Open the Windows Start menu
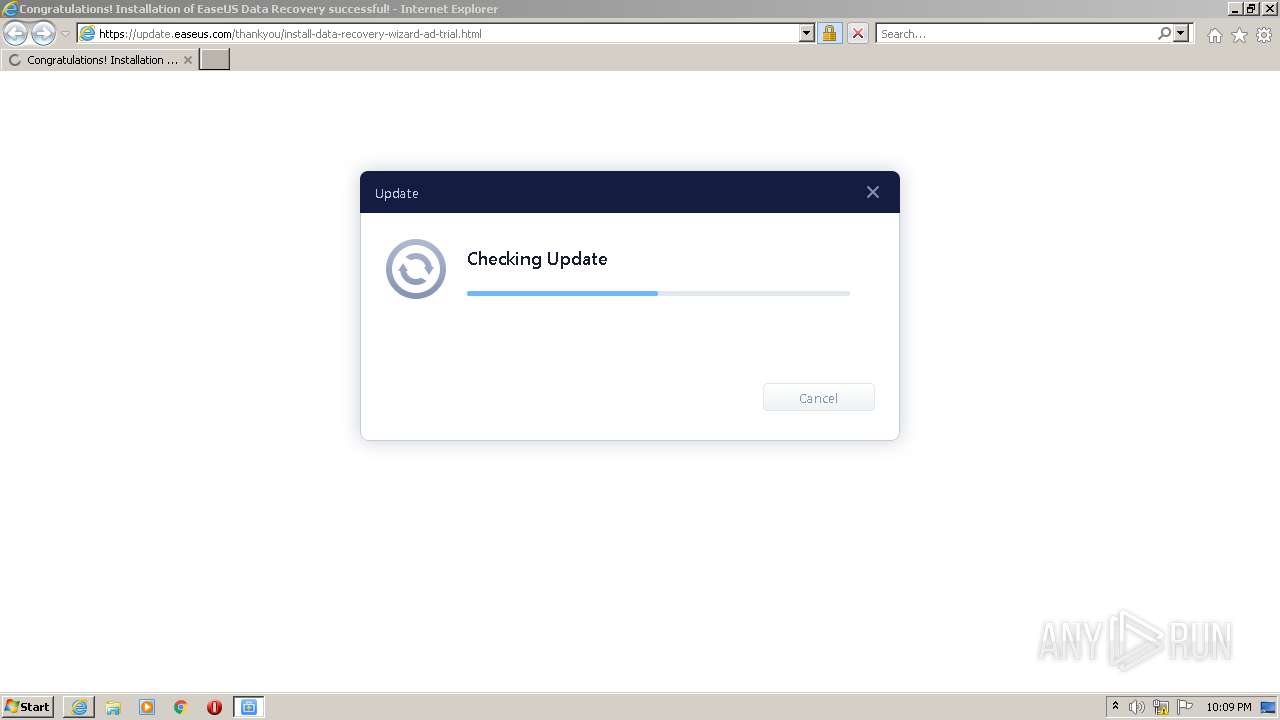 (x=28, y=707)
